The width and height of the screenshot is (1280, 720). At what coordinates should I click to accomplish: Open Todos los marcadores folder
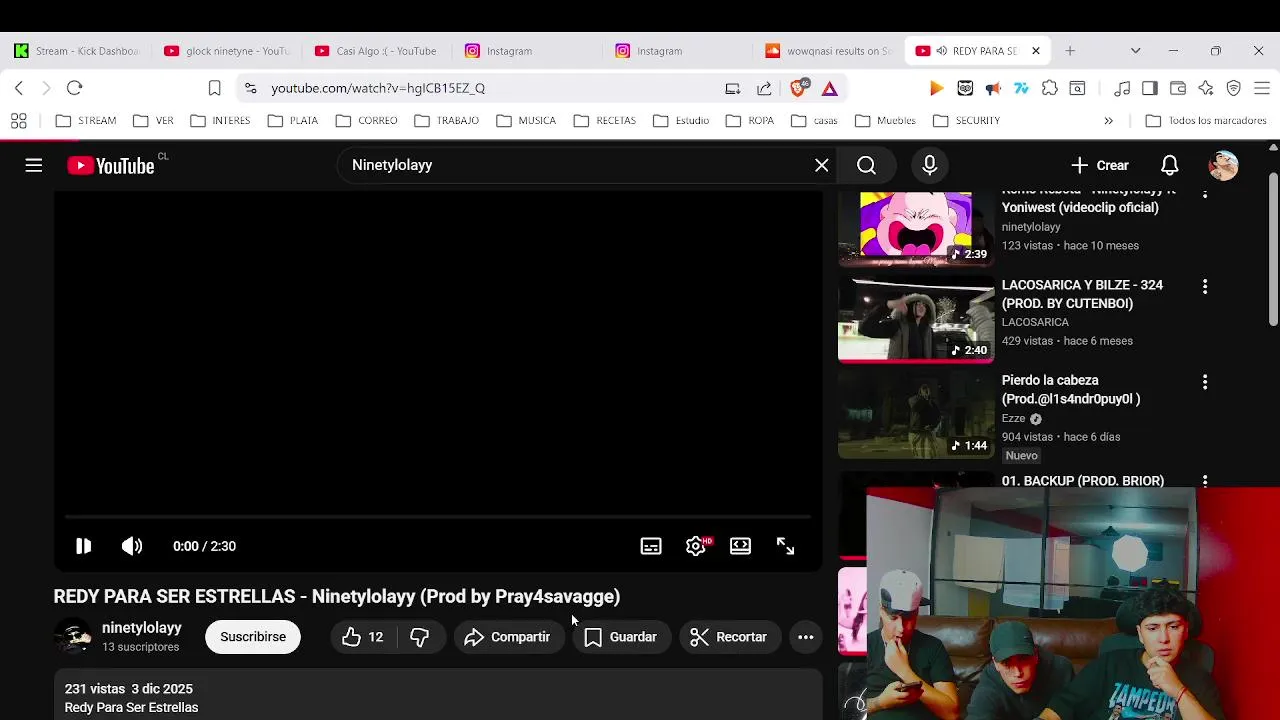tap(1206, 121)
